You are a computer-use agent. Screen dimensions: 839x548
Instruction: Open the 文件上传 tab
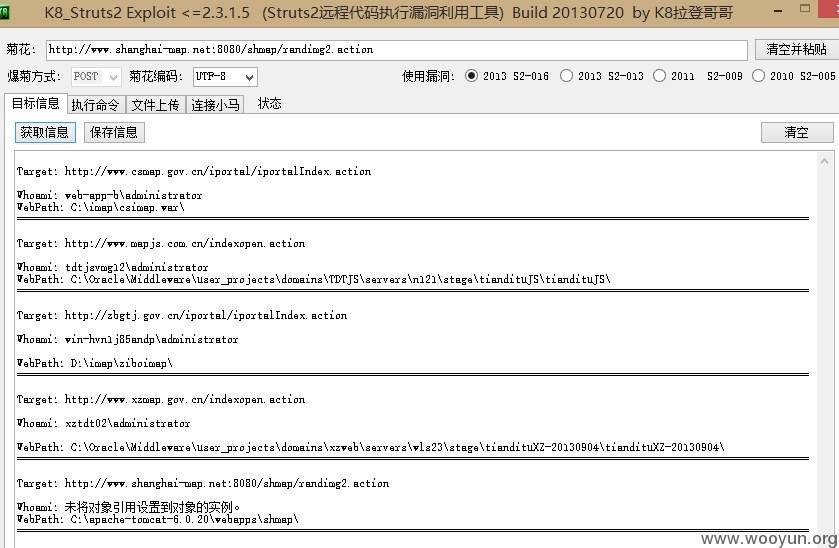coord(156,105)
